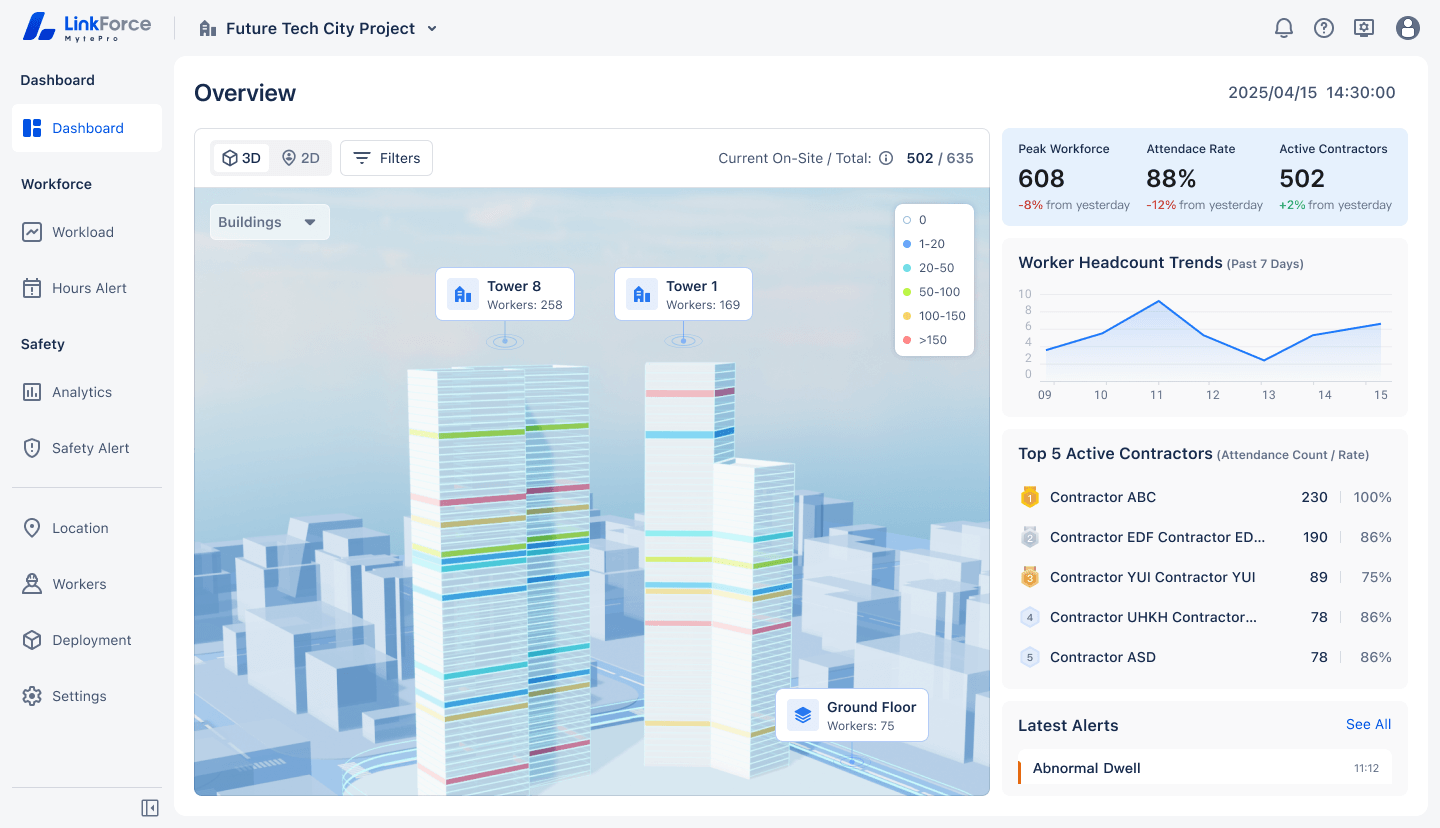This screenshot has height=828, width=1440.
Task: Open the user profile avatar
Action: click(x=1408, y=28)
